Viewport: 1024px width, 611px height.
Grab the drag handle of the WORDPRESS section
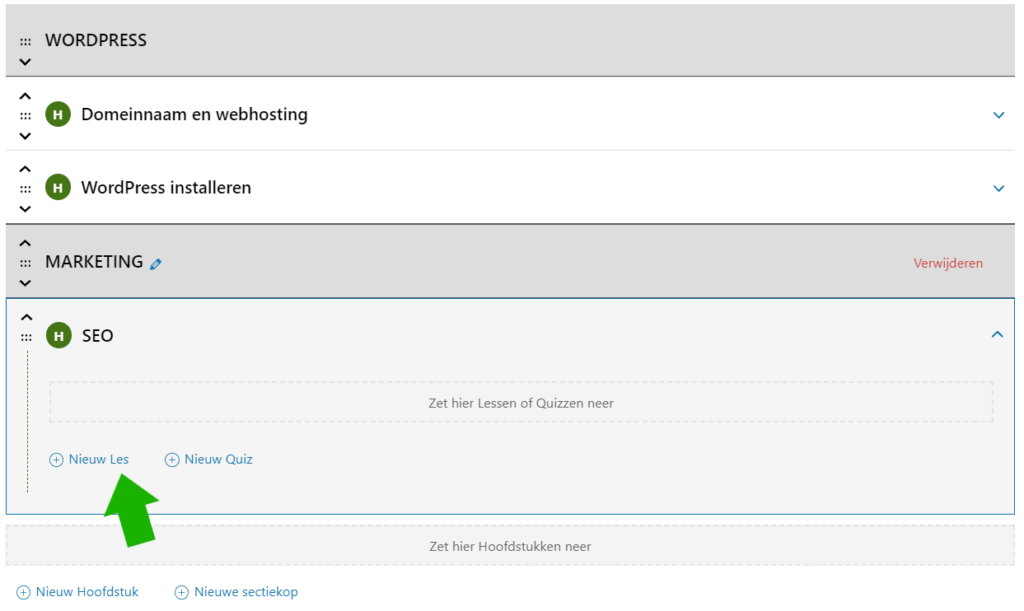(26, 42)
